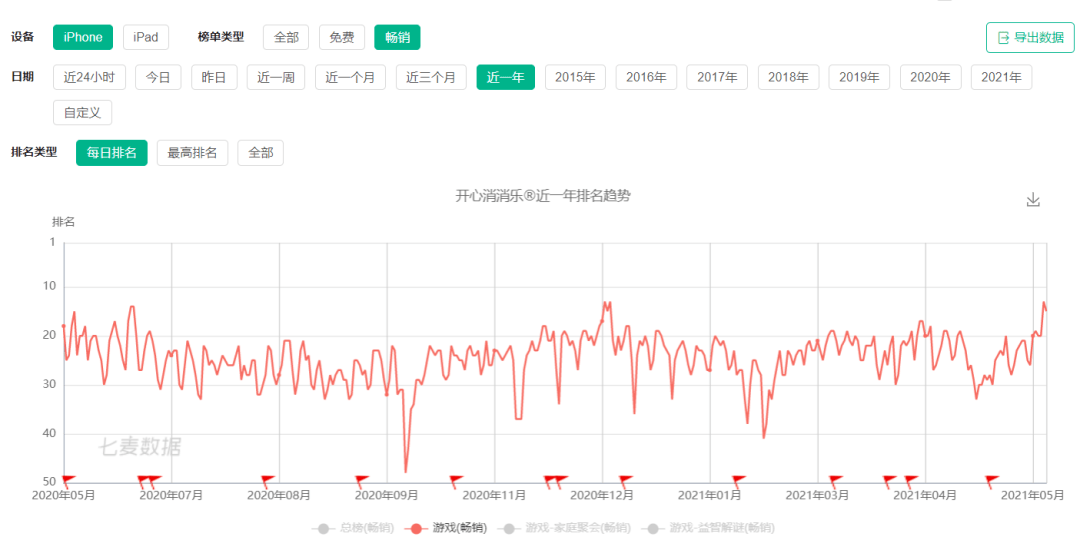Select the 2018年 date filter
The height and width of the screenshot is (550, 1080).
[789, 78]
